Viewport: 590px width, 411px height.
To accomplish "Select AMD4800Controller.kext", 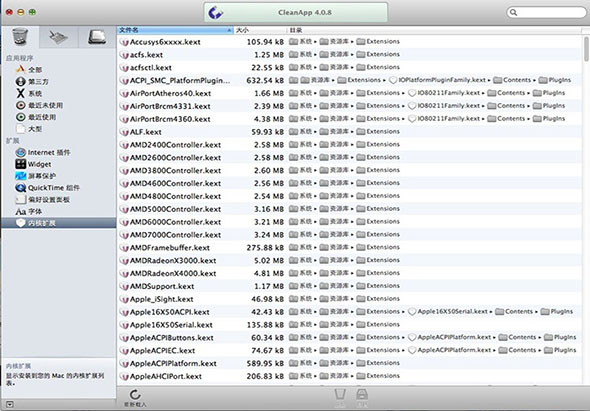I will click(175, 196).
